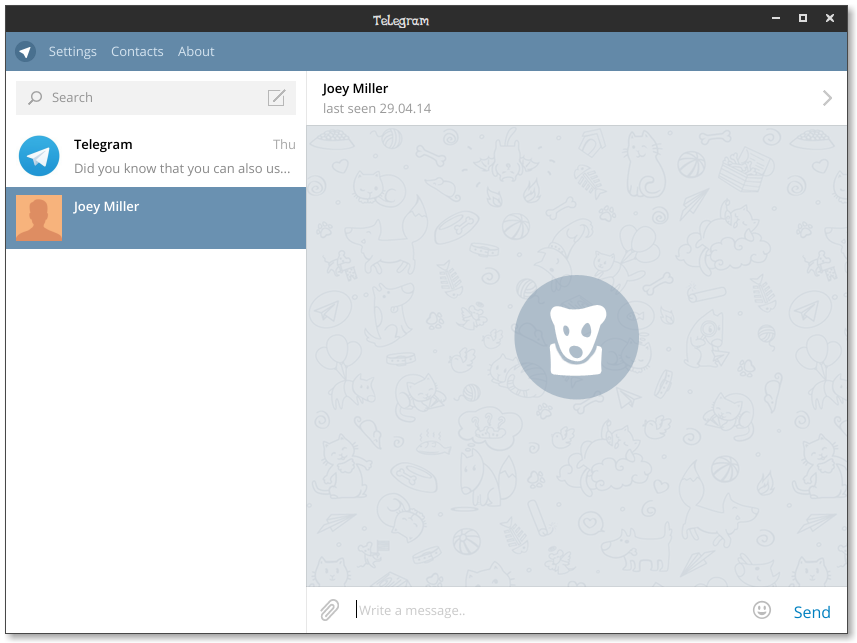
Task: Expand profile info with the header chevron
Action: pyautogui.click(x=827, y=98)
